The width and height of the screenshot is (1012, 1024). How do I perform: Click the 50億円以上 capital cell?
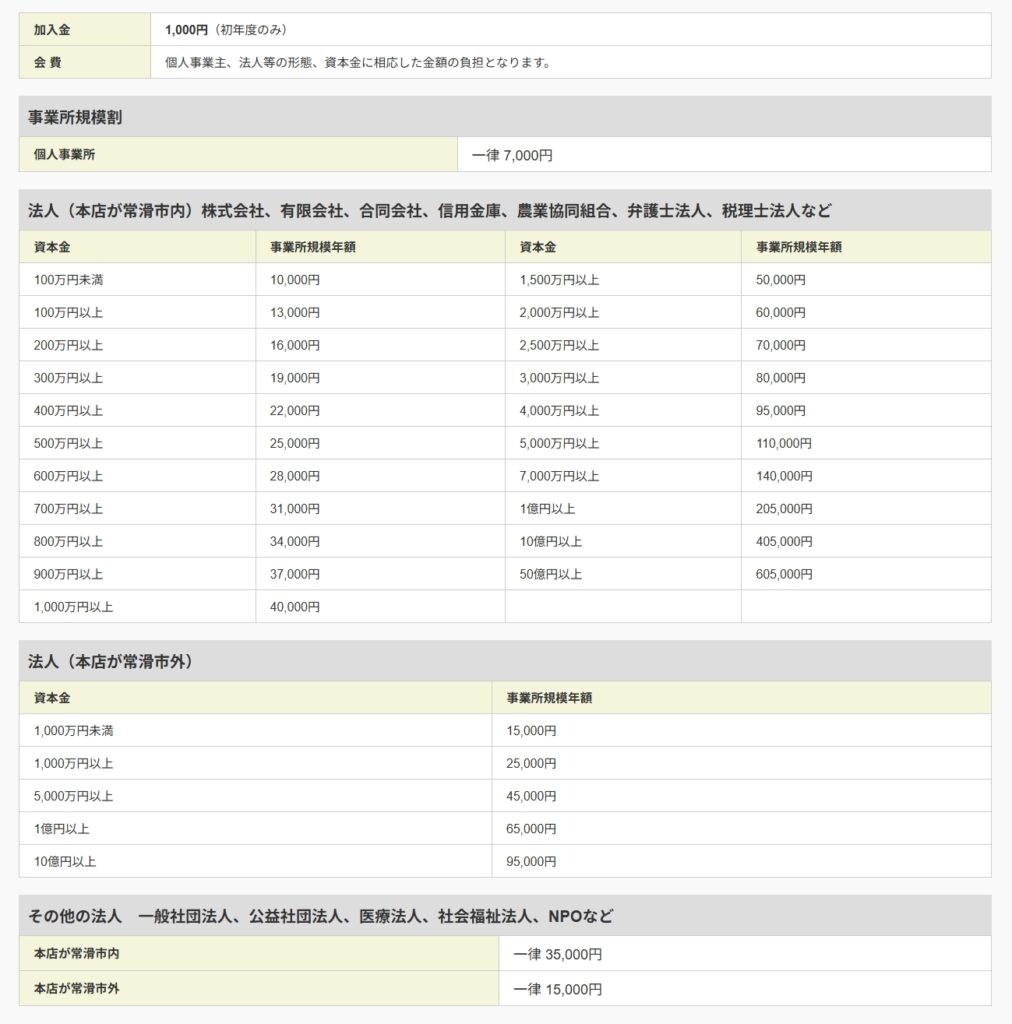point(550,574)
